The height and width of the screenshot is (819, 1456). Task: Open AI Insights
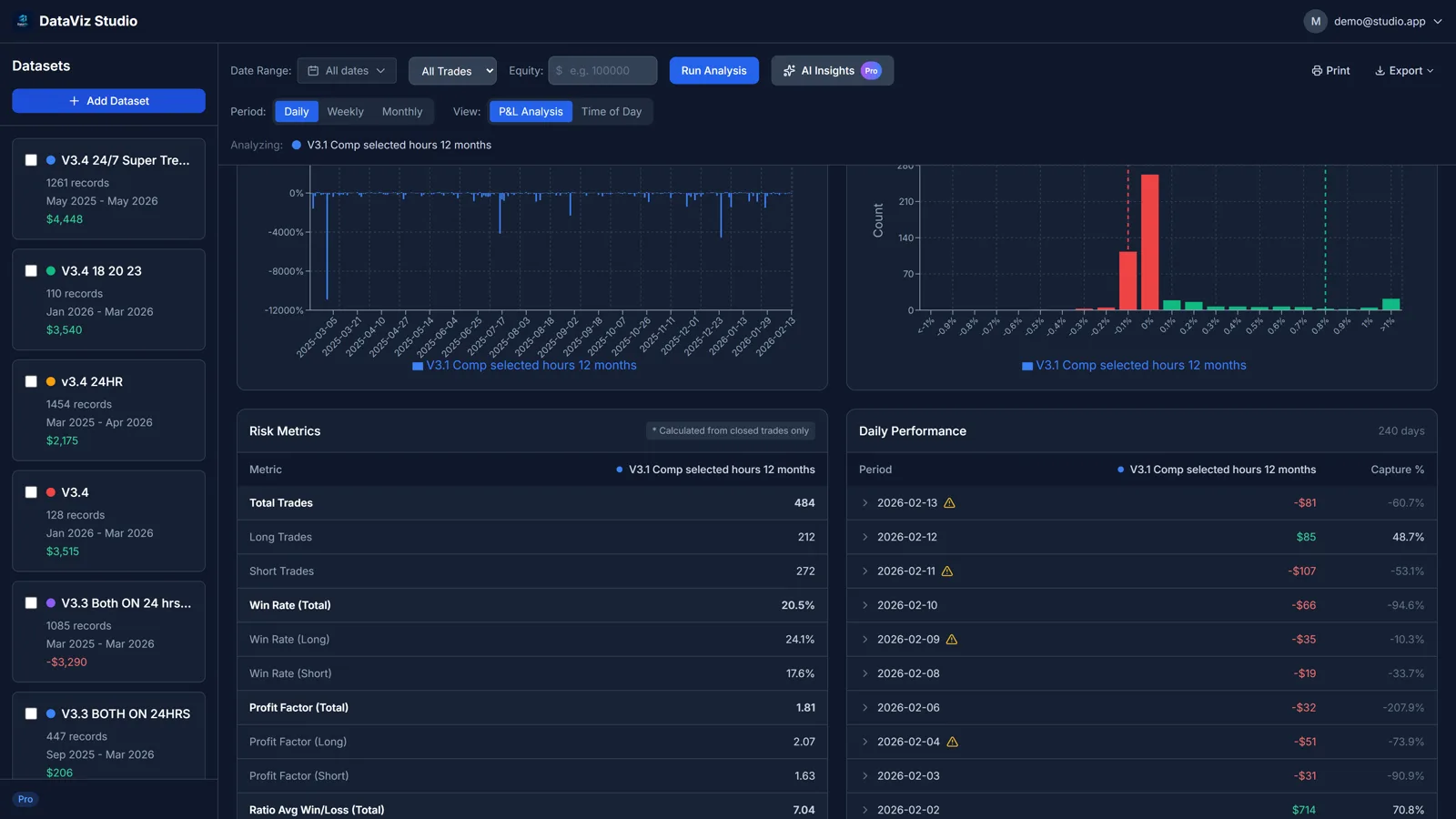pyautogui.click(x=833, y=71)
